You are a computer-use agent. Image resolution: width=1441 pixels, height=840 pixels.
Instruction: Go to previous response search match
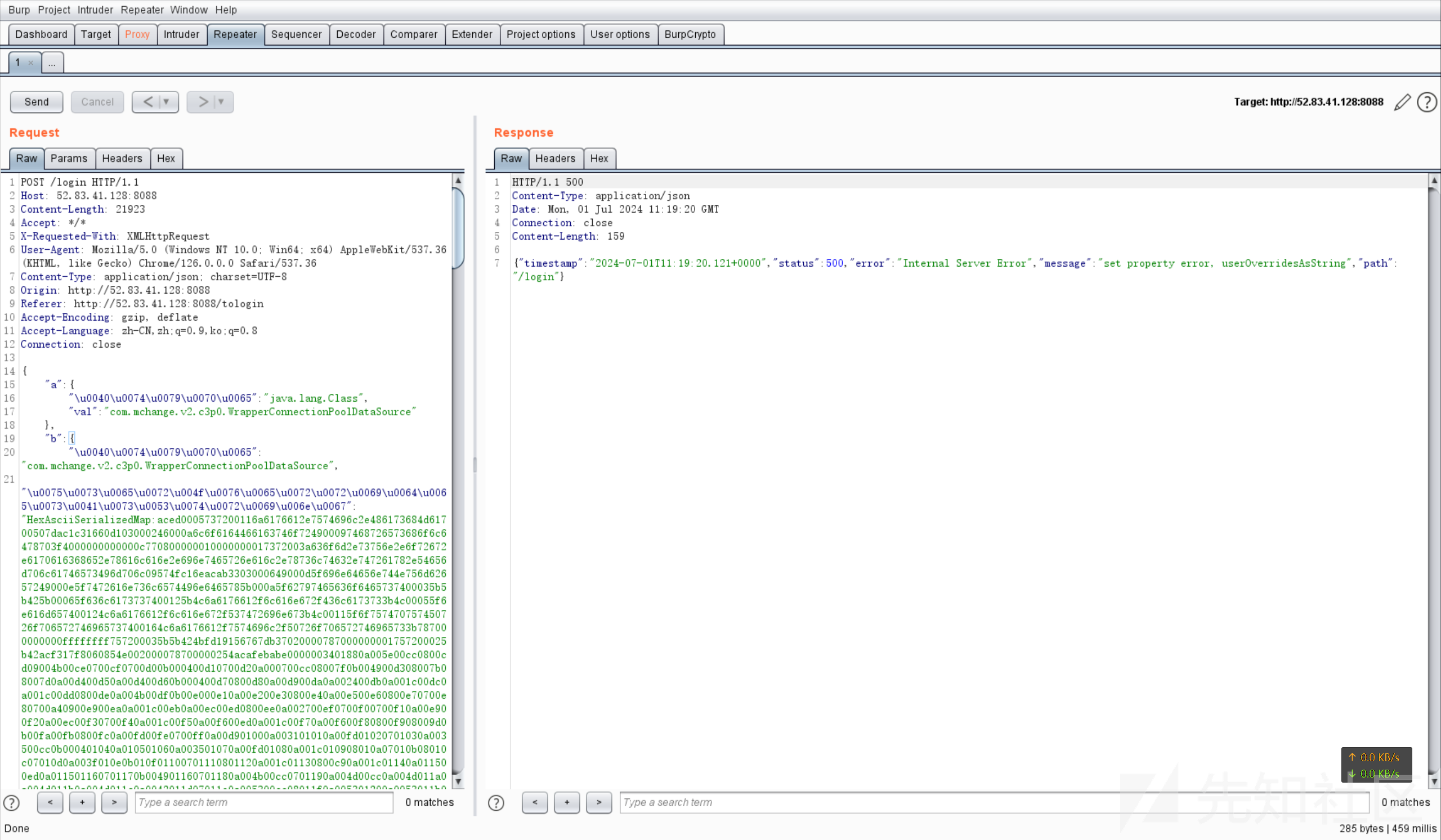tap(535, 802)
